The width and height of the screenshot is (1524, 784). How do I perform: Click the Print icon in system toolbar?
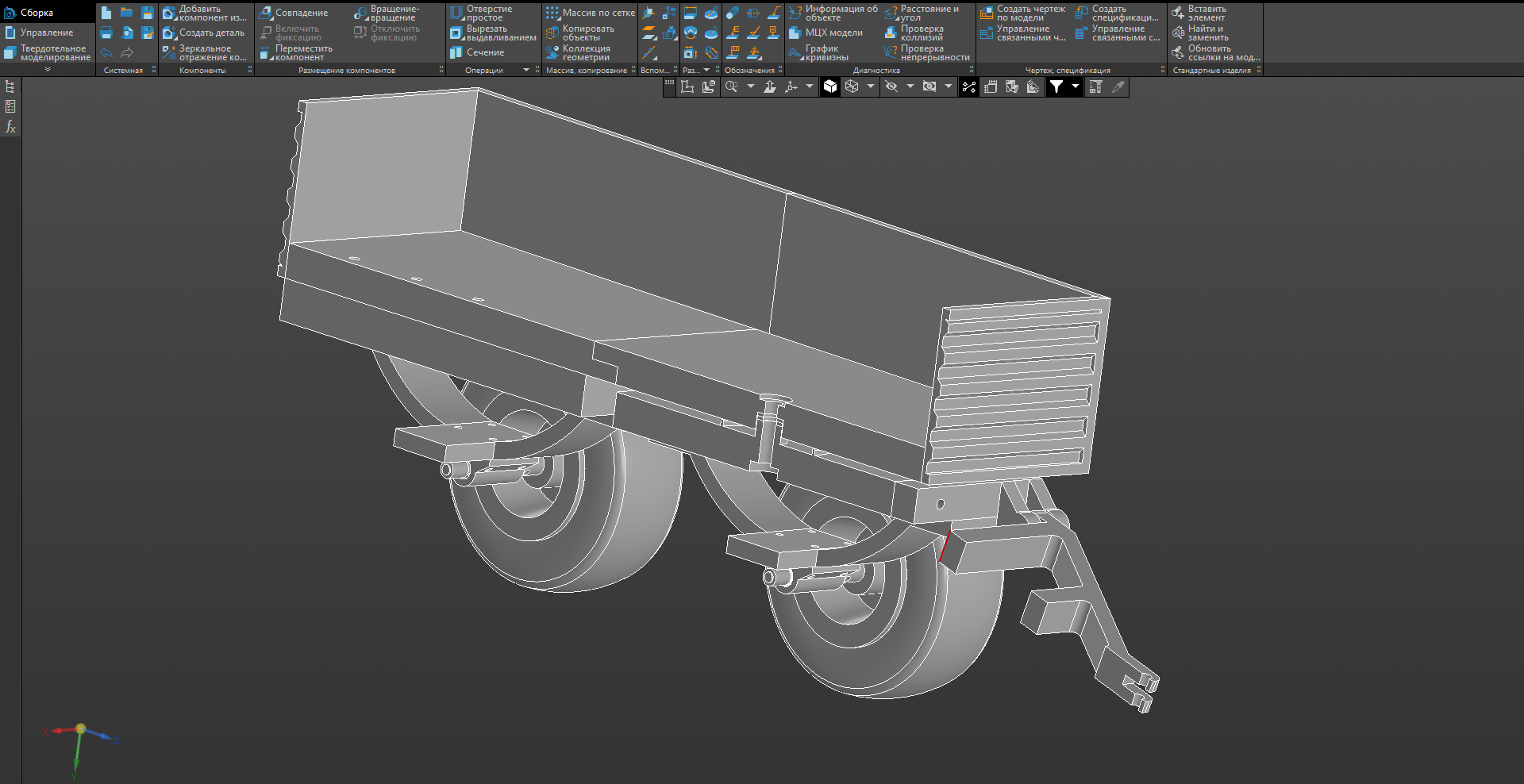pyautogui.click(x=106, y=33)
